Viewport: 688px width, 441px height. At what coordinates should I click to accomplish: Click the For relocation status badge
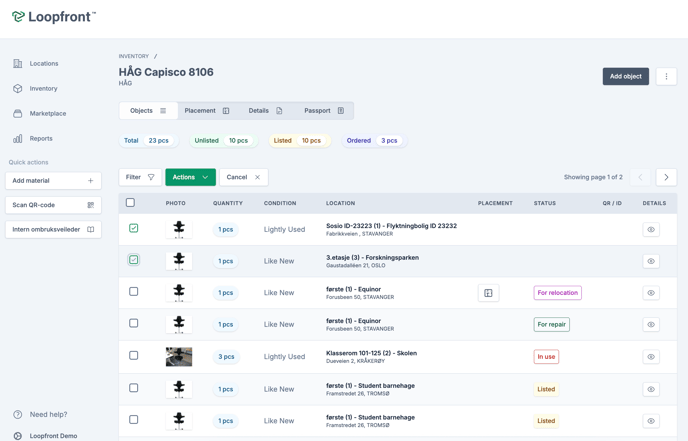558,293
